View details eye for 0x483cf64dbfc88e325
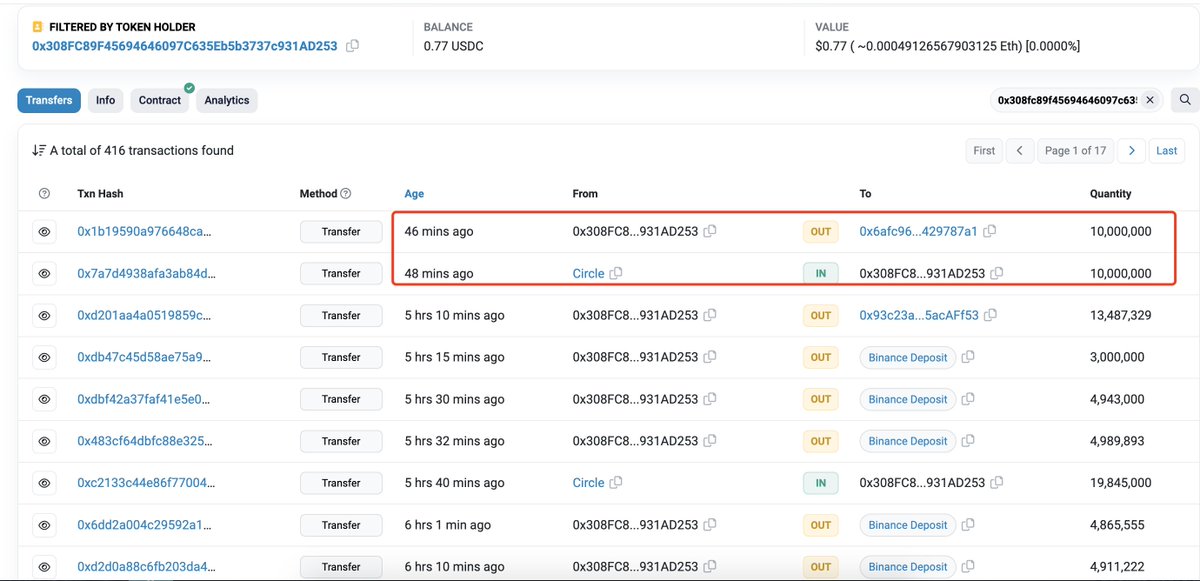This screenshot has height=581, width=1200. (x=44, y=441)
